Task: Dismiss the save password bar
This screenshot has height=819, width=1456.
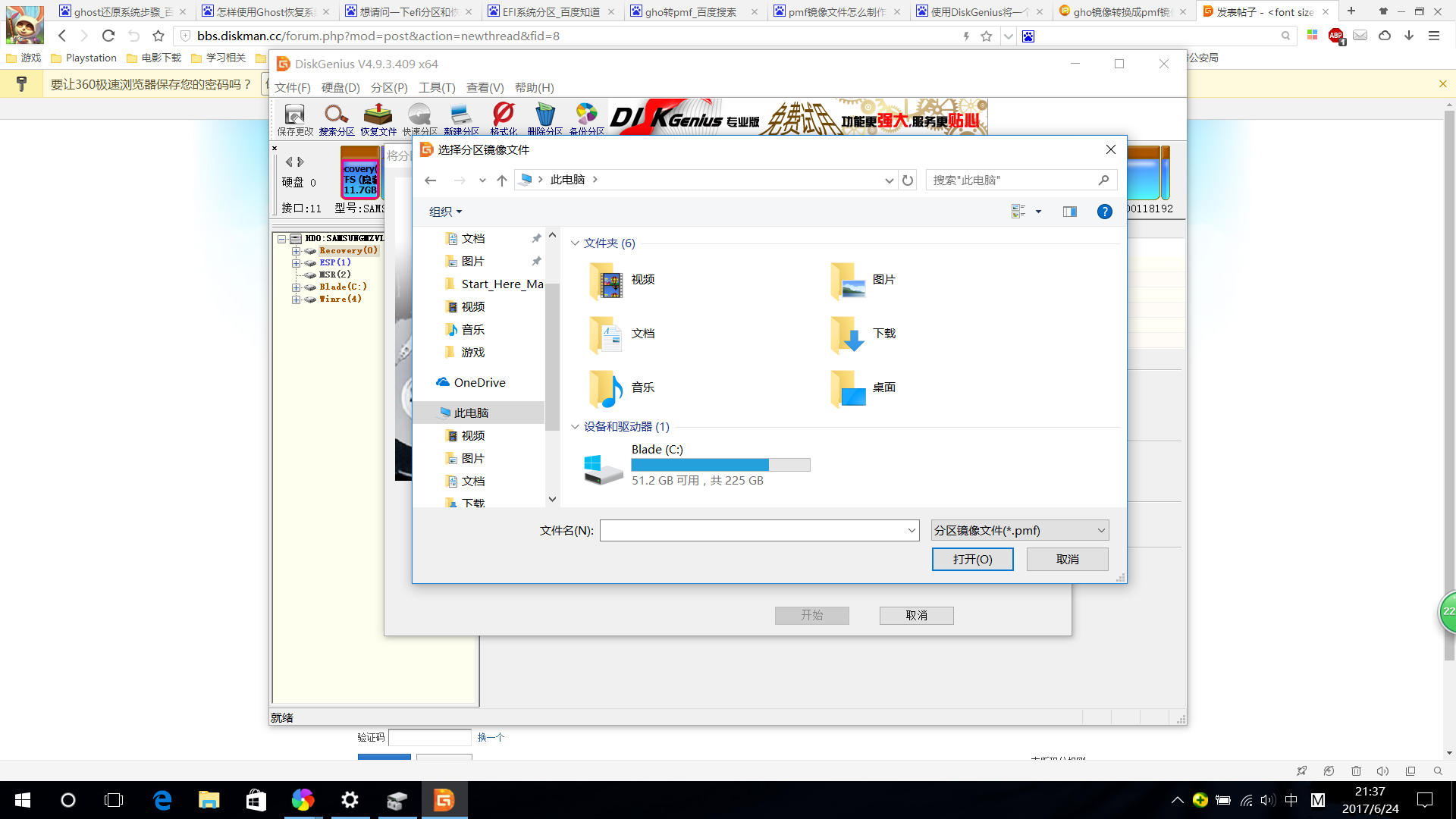Action: (1442, 84)
